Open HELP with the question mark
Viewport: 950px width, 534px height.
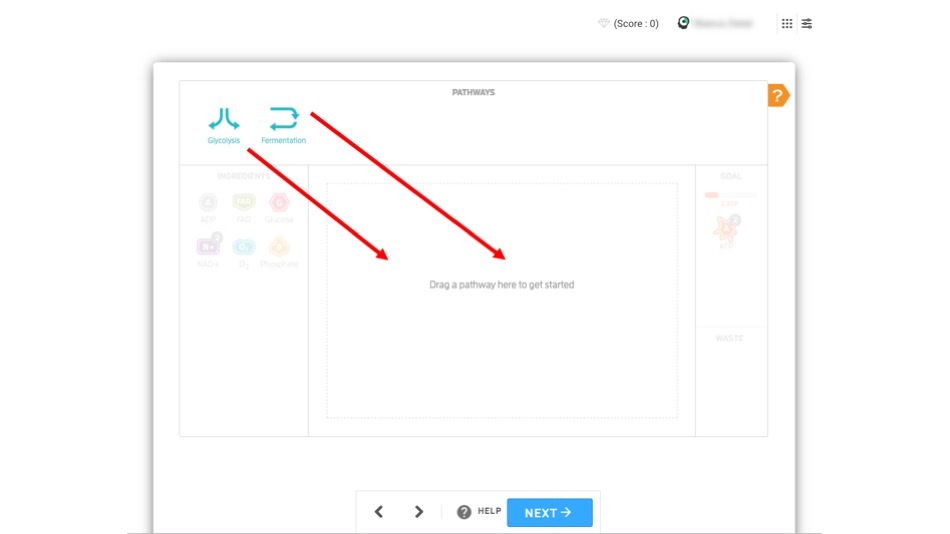479,512
